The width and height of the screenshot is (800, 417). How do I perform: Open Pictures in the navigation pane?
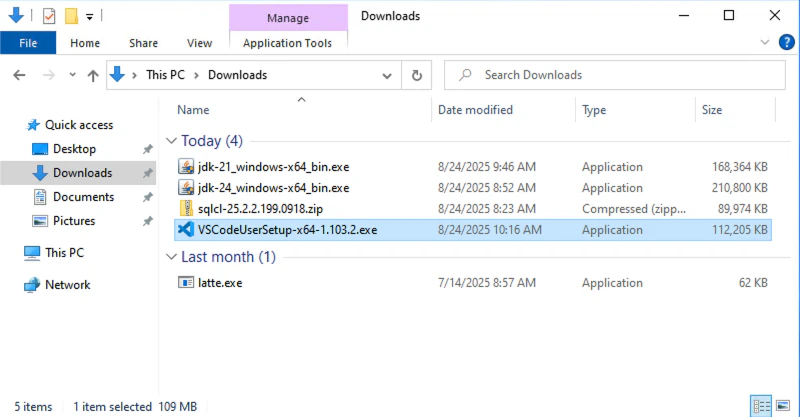pos(74,221)
